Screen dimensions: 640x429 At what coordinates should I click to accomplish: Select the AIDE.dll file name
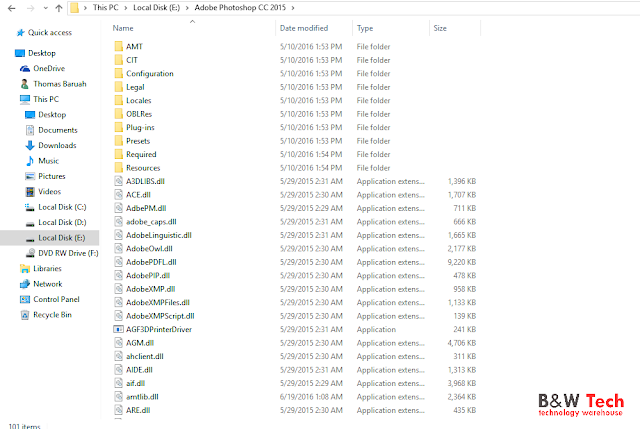139,370
